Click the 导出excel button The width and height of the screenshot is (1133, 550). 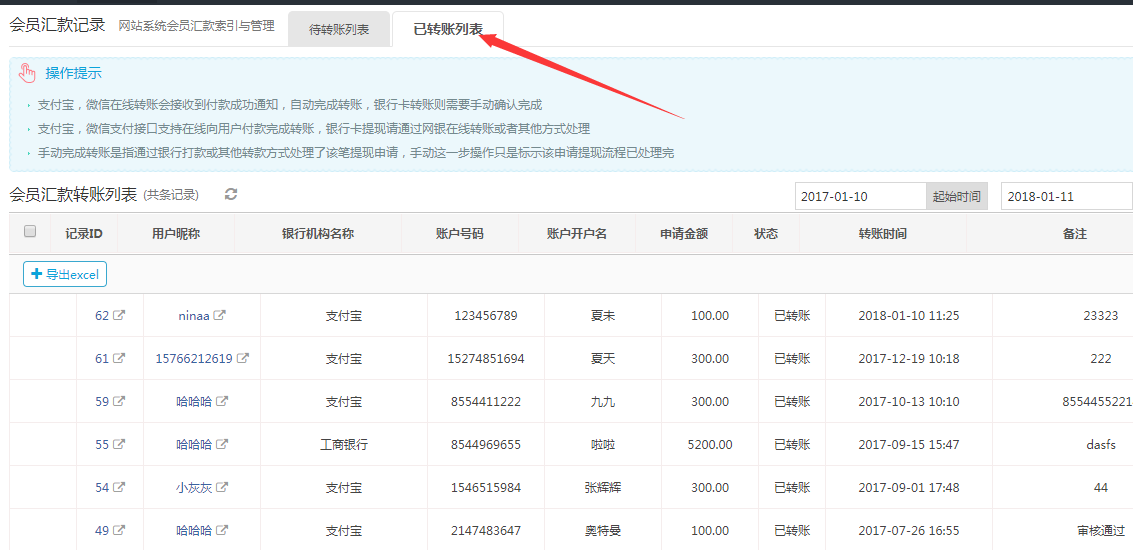pos(65,274)
